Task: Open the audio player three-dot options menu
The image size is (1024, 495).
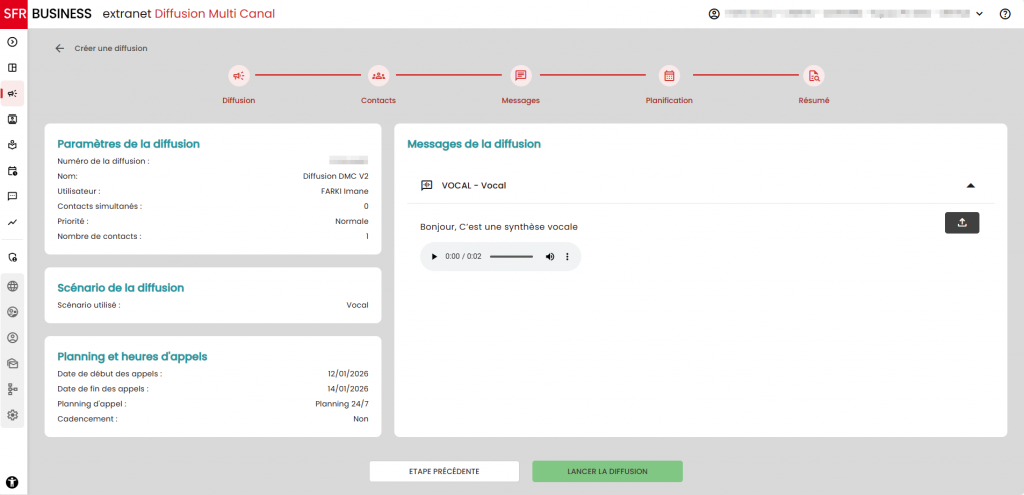Action: [567, 257]
